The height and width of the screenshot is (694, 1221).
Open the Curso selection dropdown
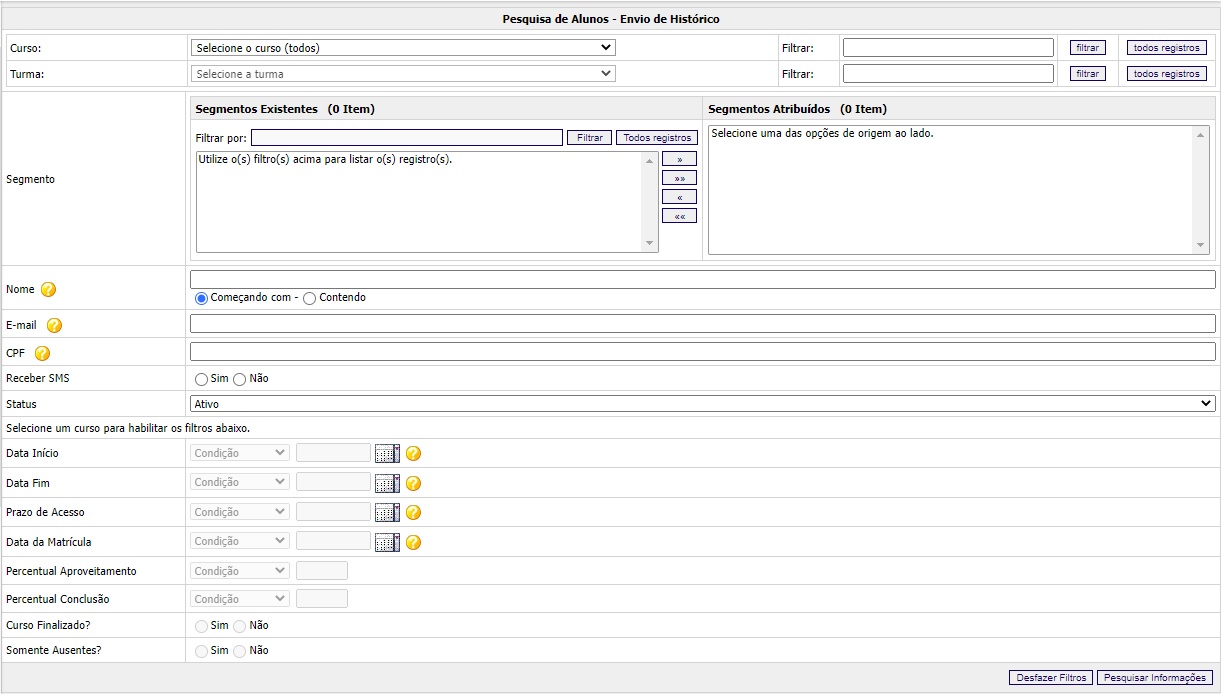[x=403, y=47]
